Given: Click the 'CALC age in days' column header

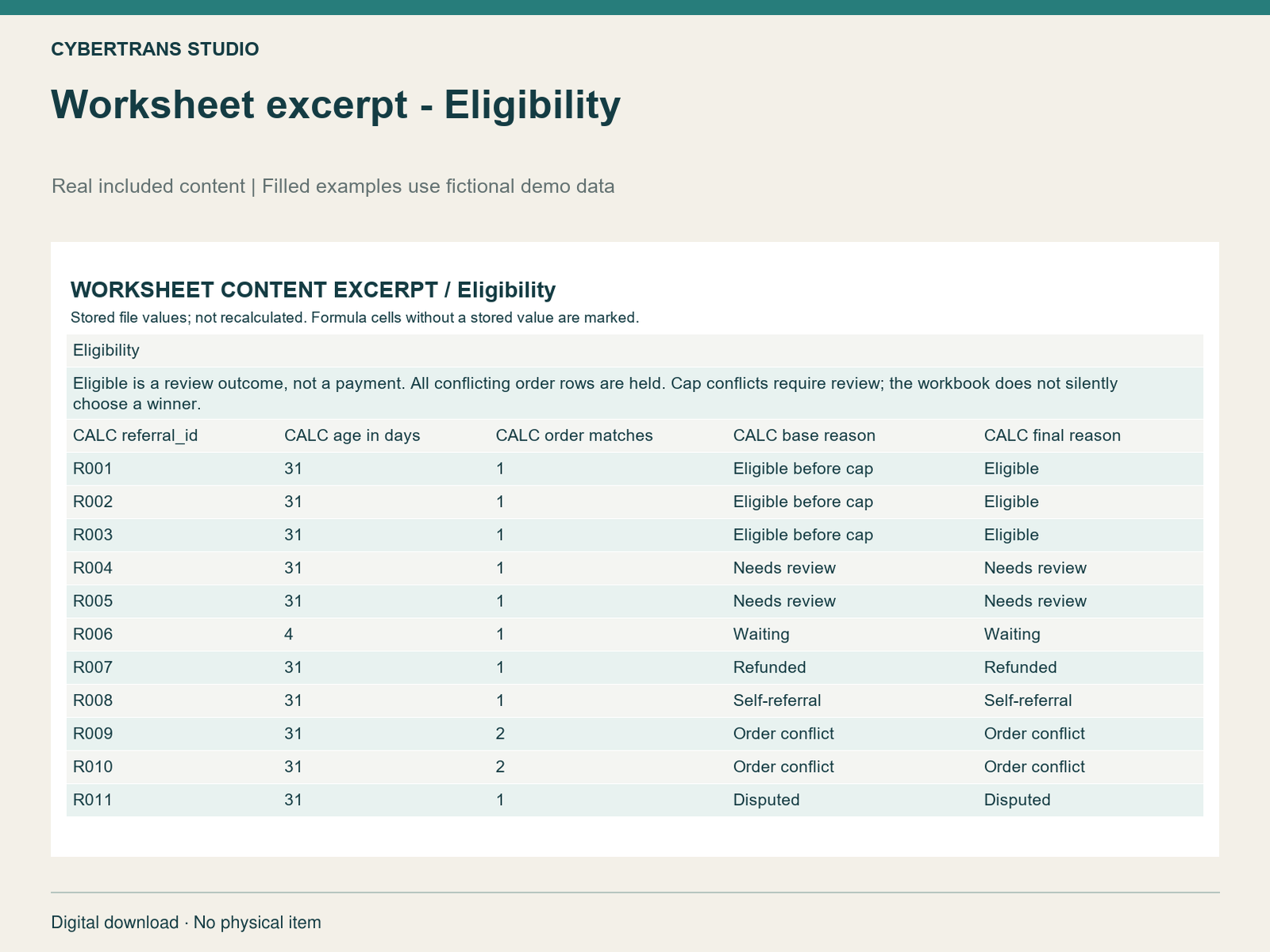Looking at the screenshot, I should [352, 436].
